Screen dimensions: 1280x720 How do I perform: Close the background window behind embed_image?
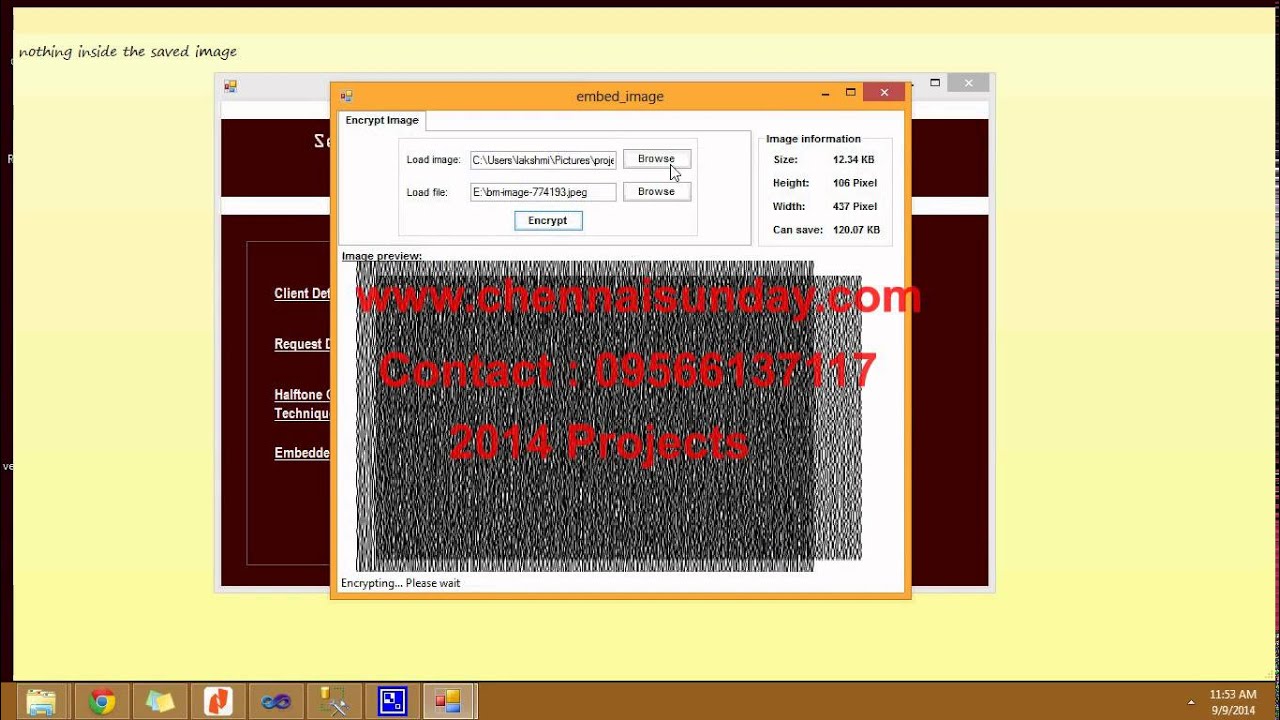(968, 83)
